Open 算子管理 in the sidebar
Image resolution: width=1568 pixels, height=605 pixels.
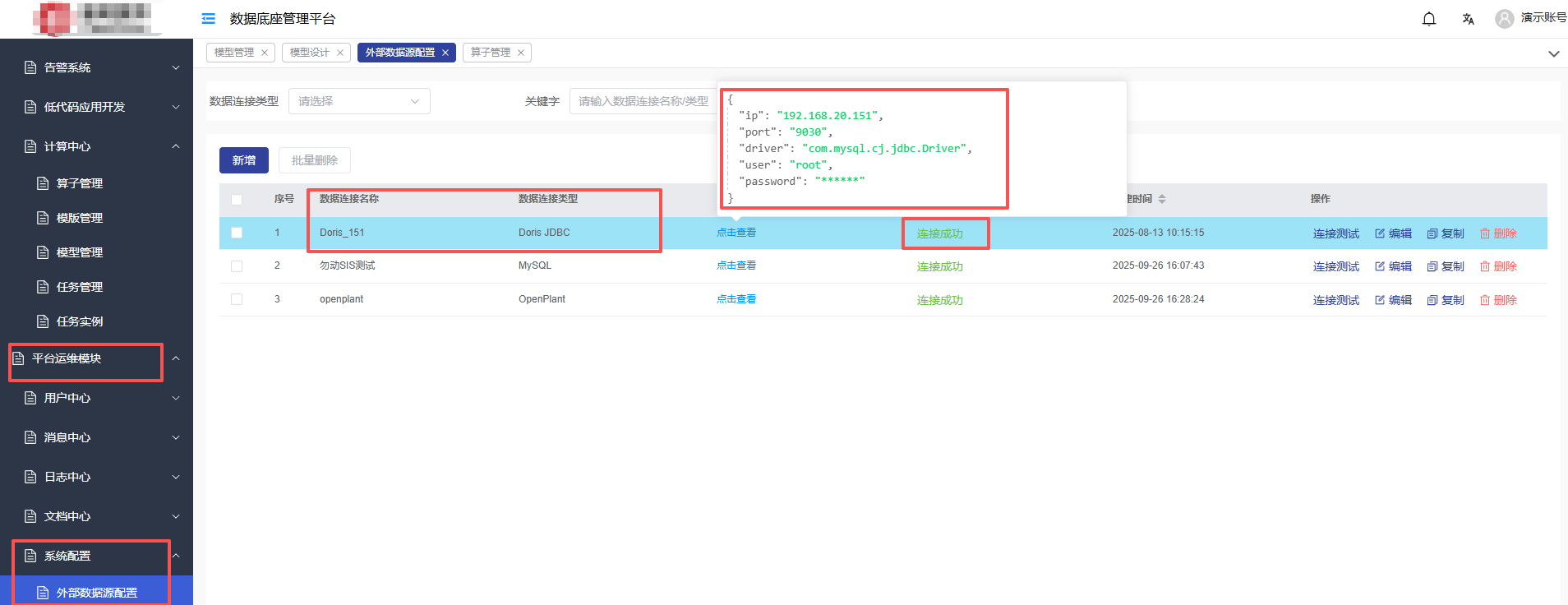point(80,183)
